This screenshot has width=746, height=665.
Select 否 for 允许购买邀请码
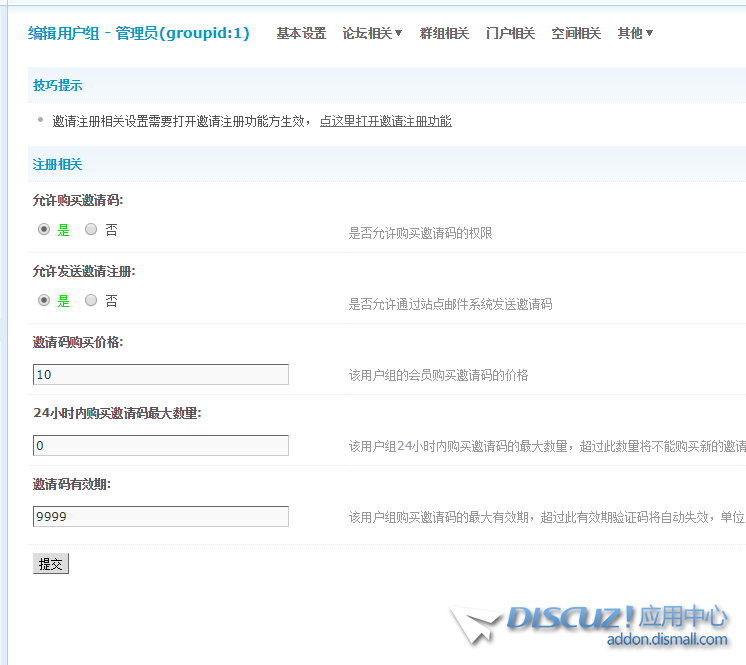[x=91, y=229]
